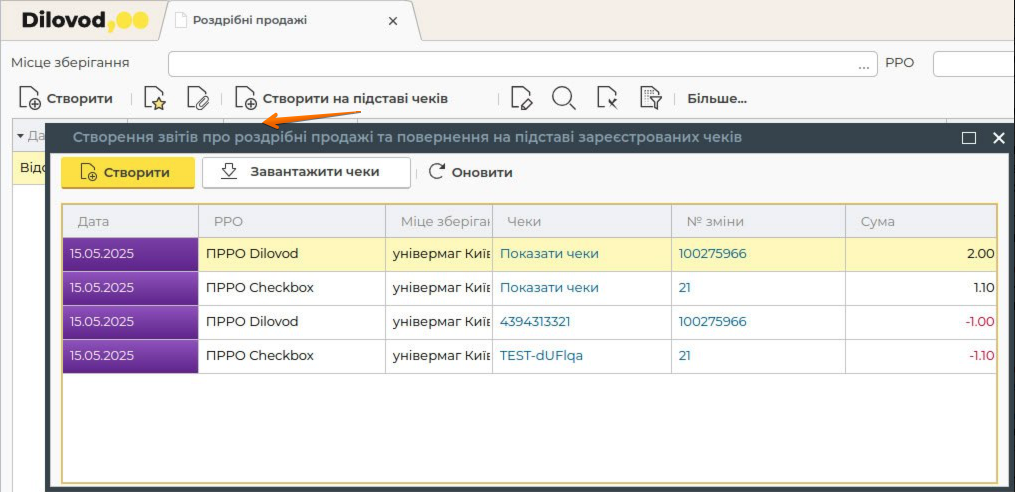
Task: Open the Більше... menu
Action: [717, 99]
